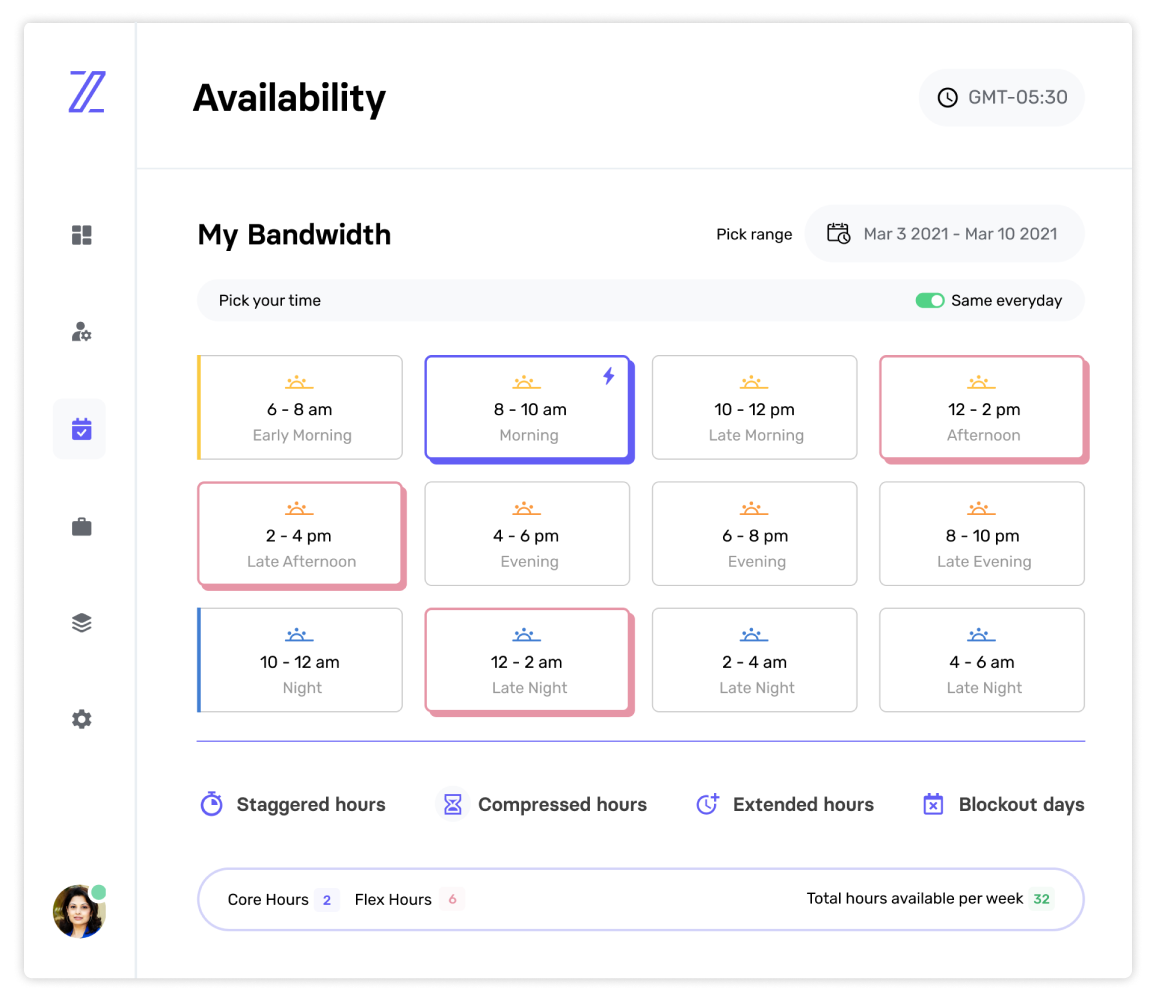Click Blockout days button

(1003, 804)
